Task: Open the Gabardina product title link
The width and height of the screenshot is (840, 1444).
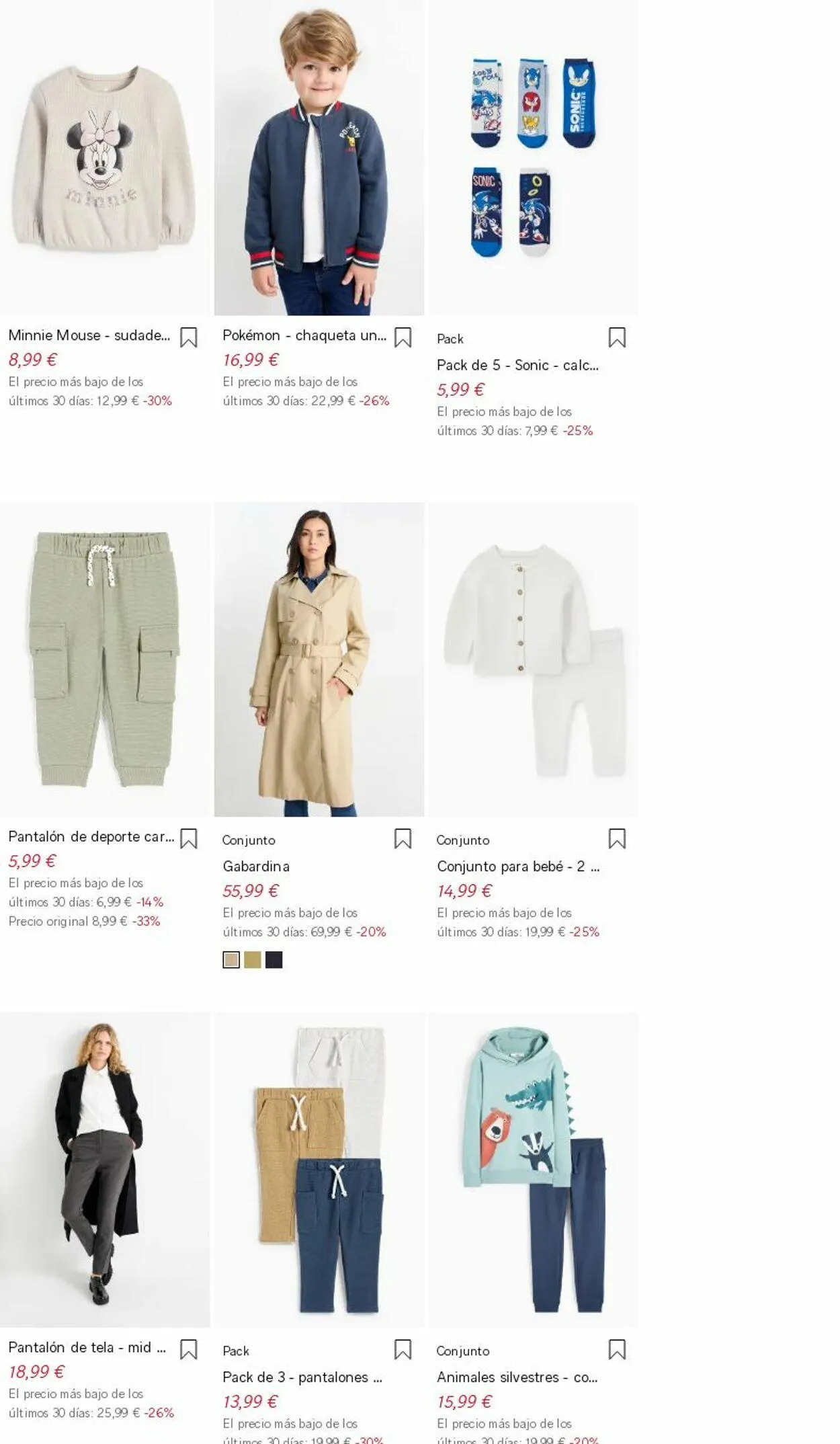Action: (256, 867)
